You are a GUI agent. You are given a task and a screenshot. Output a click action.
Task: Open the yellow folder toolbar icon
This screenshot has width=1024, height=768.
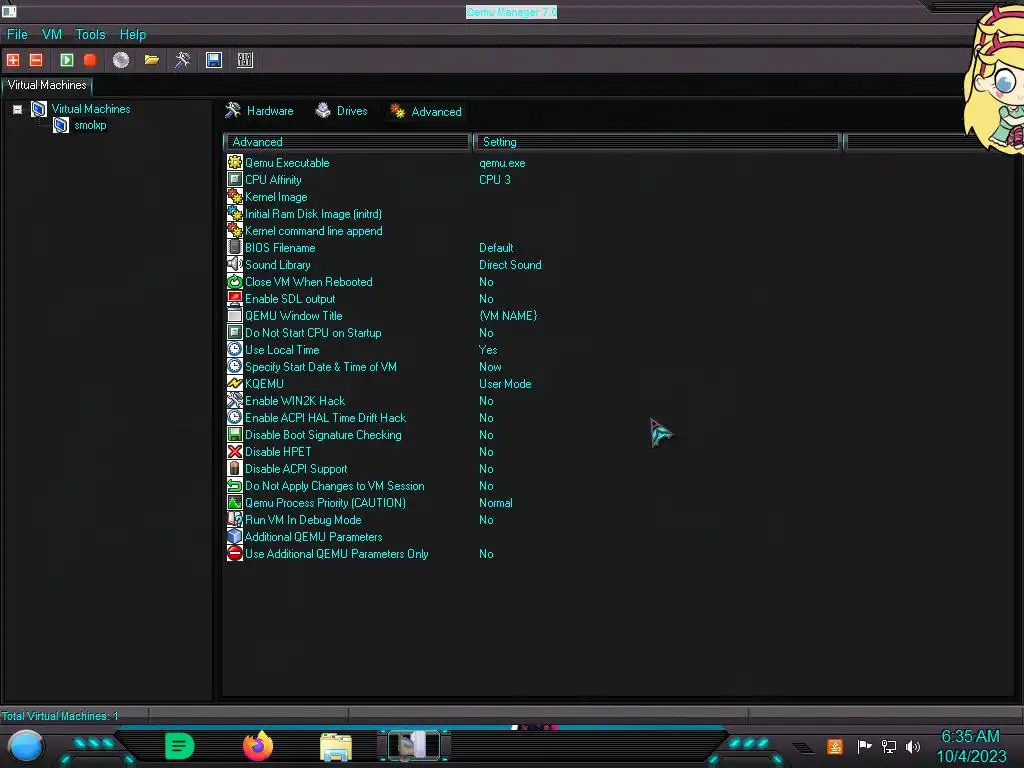click(x=152, y=60)
